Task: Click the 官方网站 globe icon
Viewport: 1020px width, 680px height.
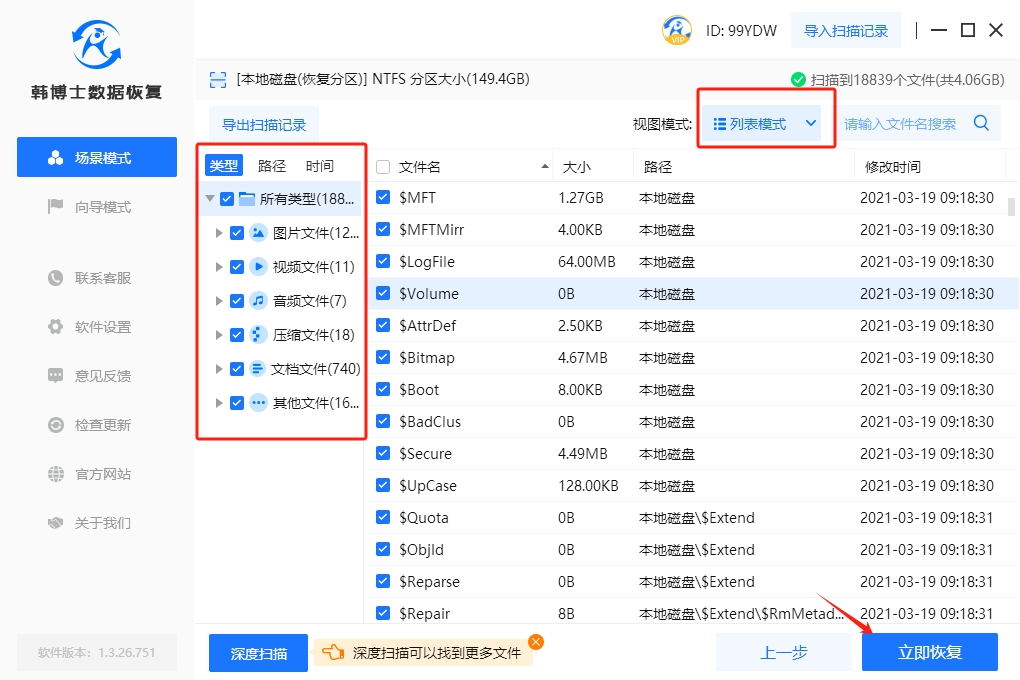Action: coord(56,474)
